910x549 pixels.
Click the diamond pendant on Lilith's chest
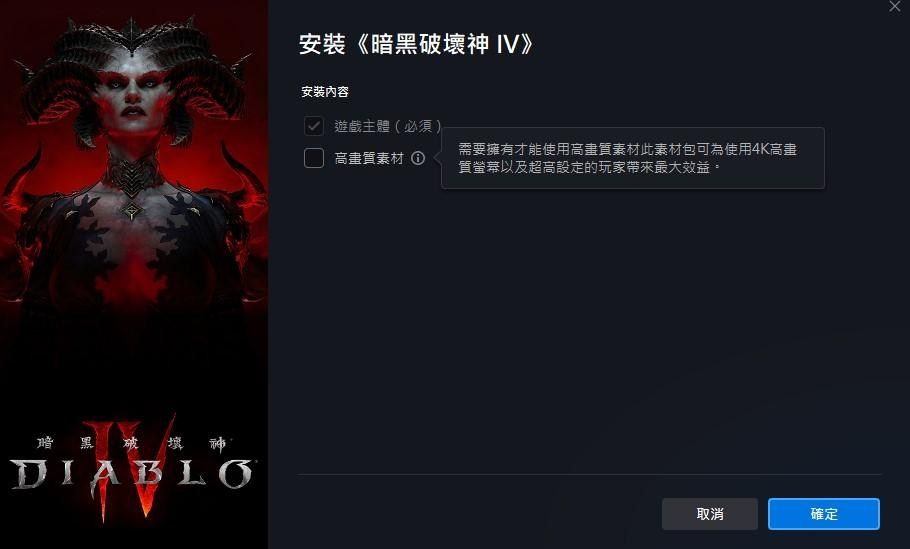pos(131,210)
